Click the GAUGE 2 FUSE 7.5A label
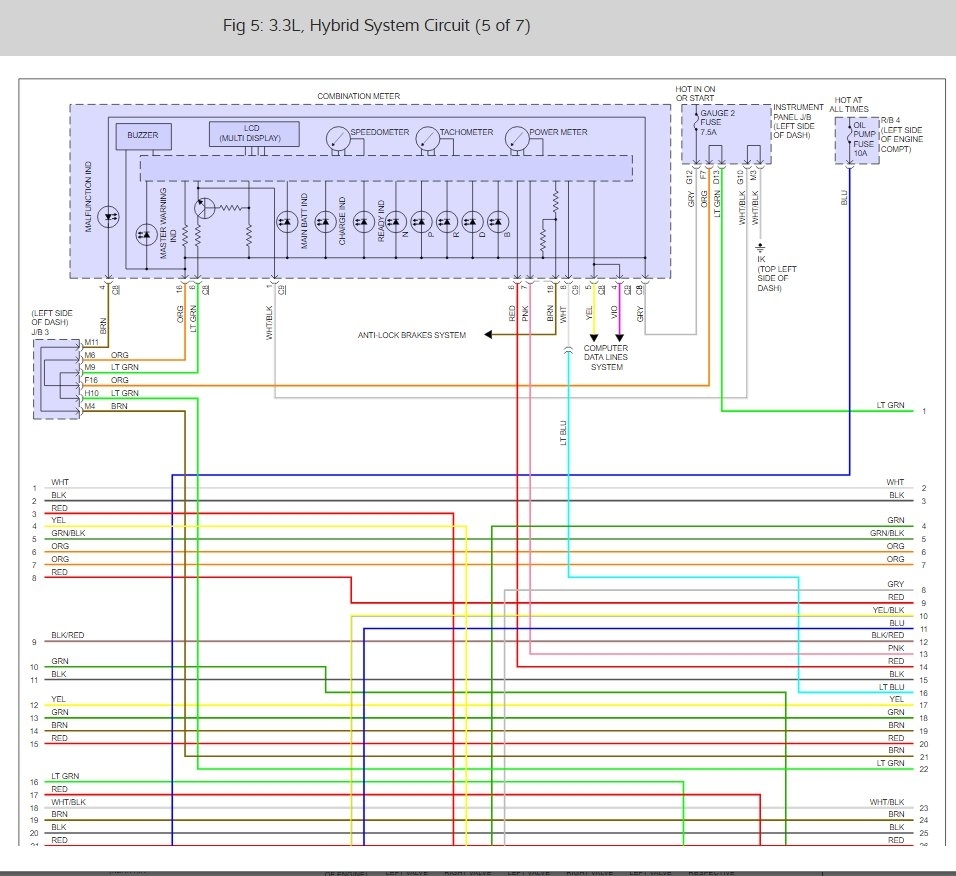The width and height of the screenshot is (956, 876). coord(717,123)
